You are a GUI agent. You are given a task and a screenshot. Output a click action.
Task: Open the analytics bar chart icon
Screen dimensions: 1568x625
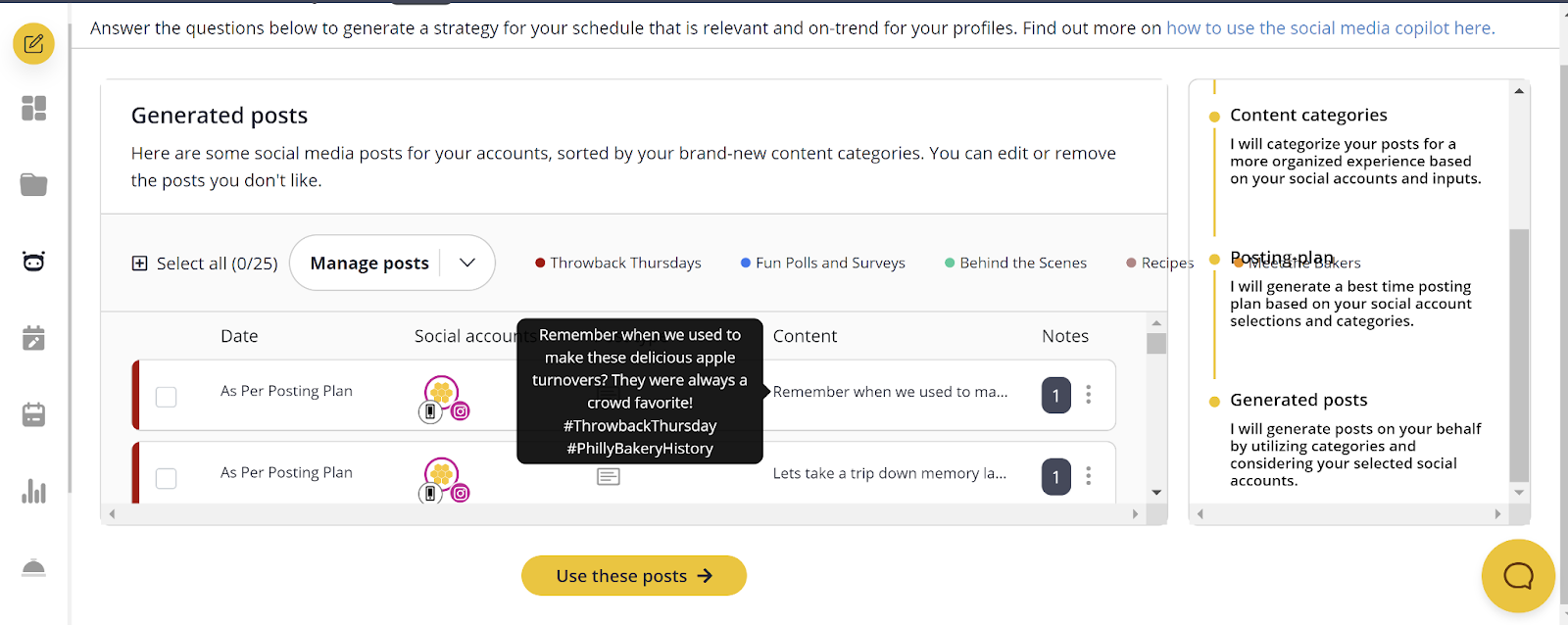coord(33,491)
